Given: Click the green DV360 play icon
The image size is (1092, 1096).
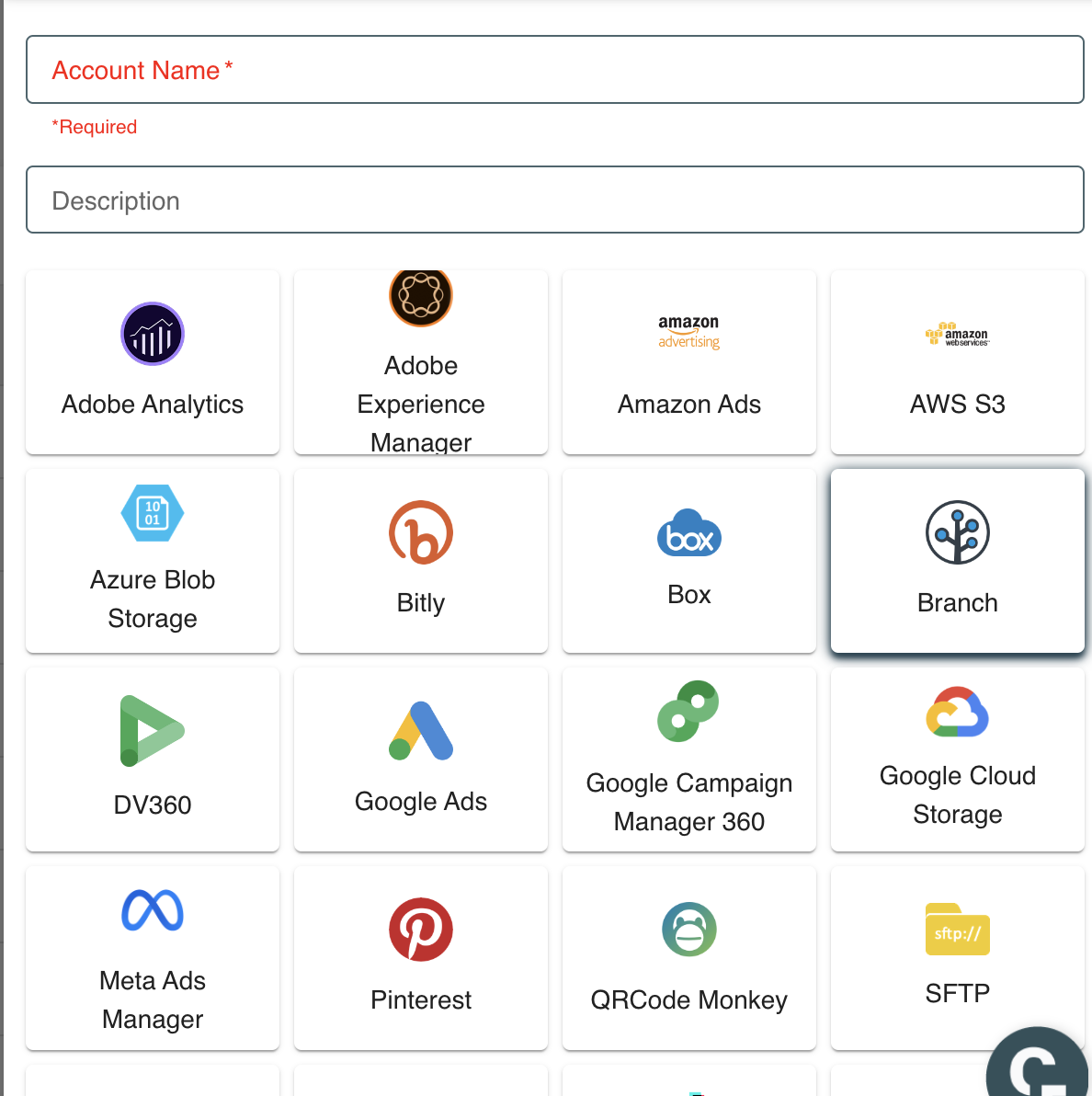Looking at the screenshot, I should pos(153,731).
